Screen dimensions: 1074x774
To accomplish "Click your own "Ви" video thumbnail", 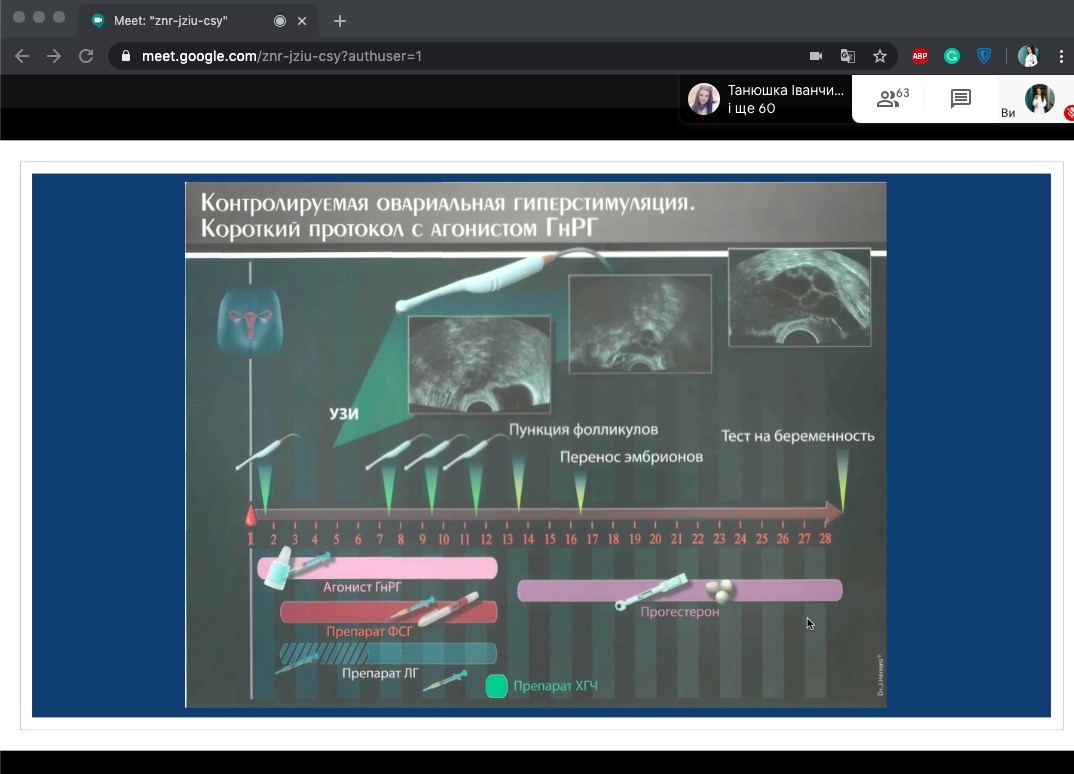I will point(1039,98).
